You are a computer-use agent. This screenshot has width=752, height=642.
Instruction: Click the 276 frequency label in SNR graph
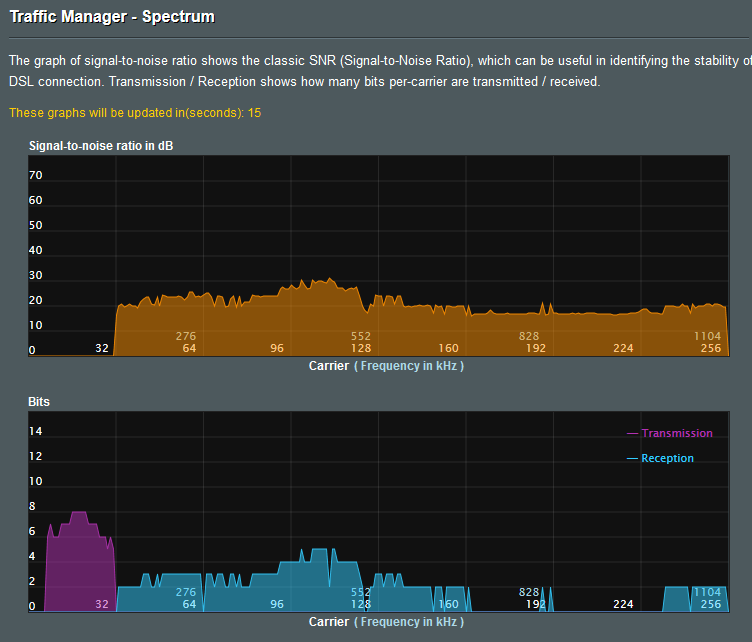tap(186, 336)
